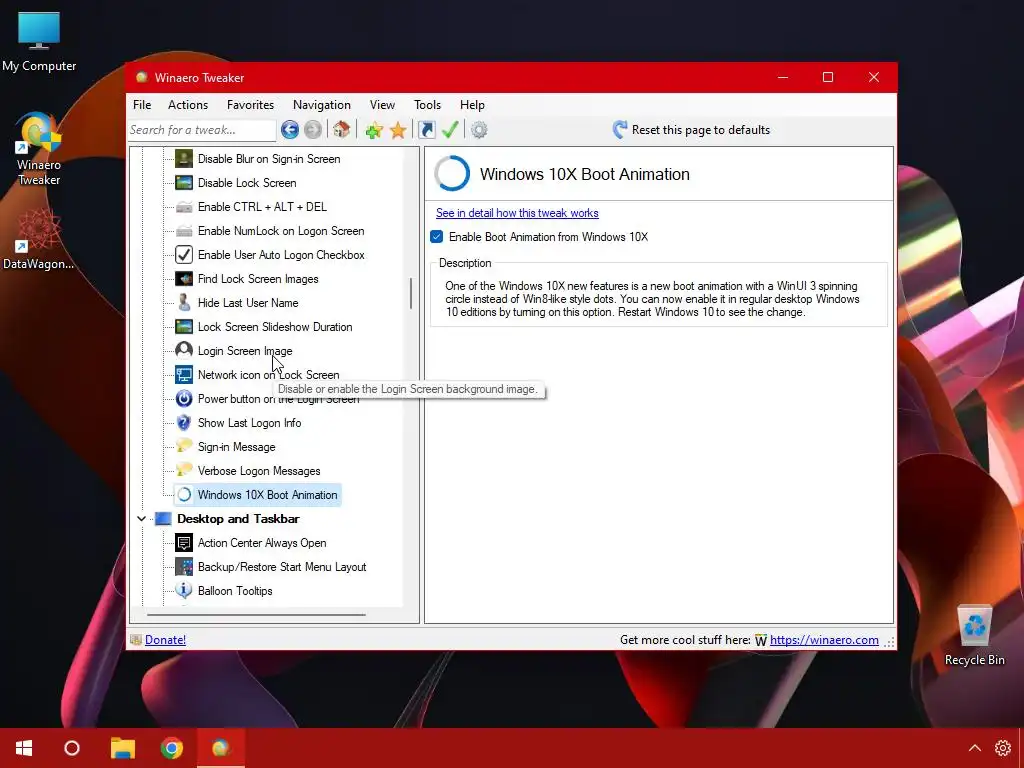Click the Cortana circle taskbar icon
This screenshot has width=1024, height=768.
72,748
